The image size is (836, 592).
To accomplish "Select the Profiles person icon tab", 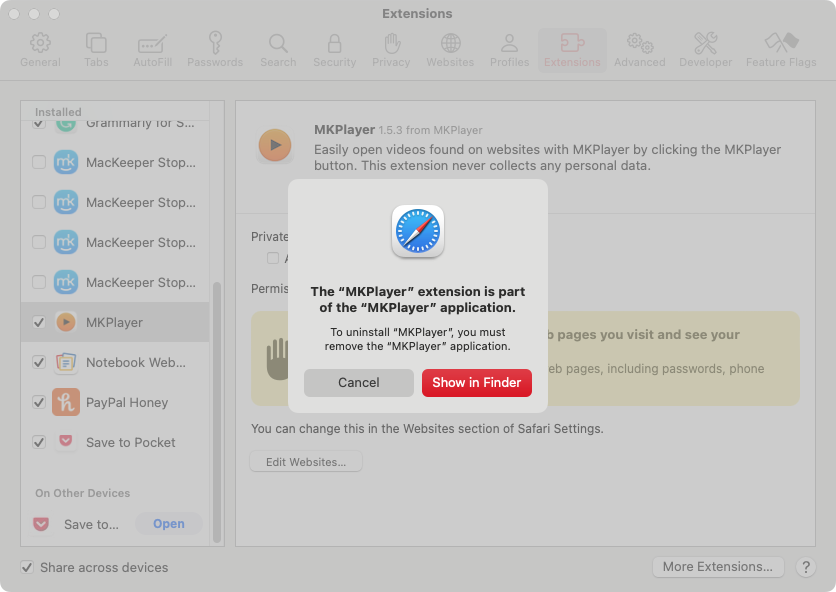I will 509,50.
